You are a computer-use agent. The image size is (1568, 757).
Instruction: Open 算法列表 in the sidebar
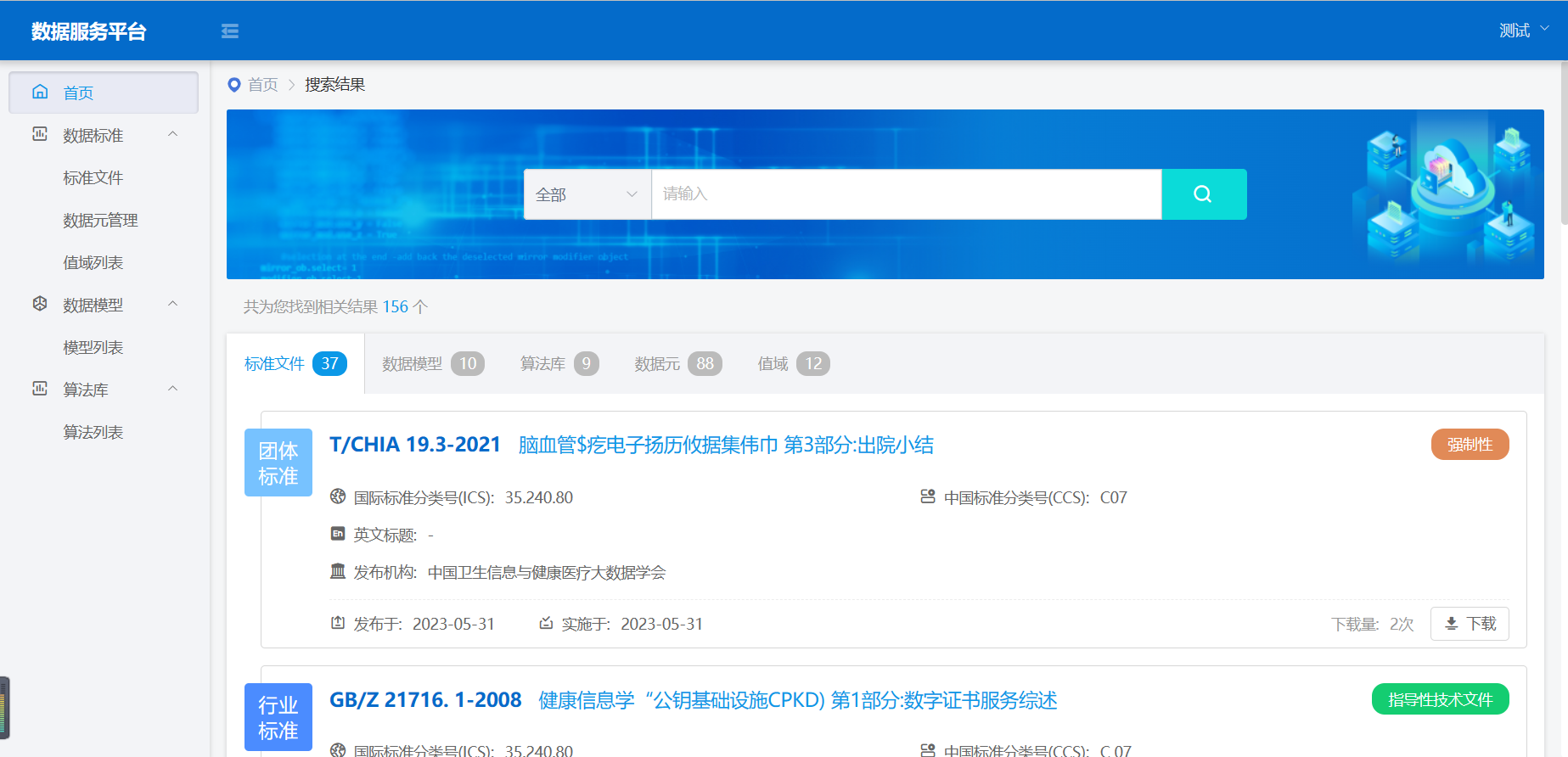coord(93,432)
